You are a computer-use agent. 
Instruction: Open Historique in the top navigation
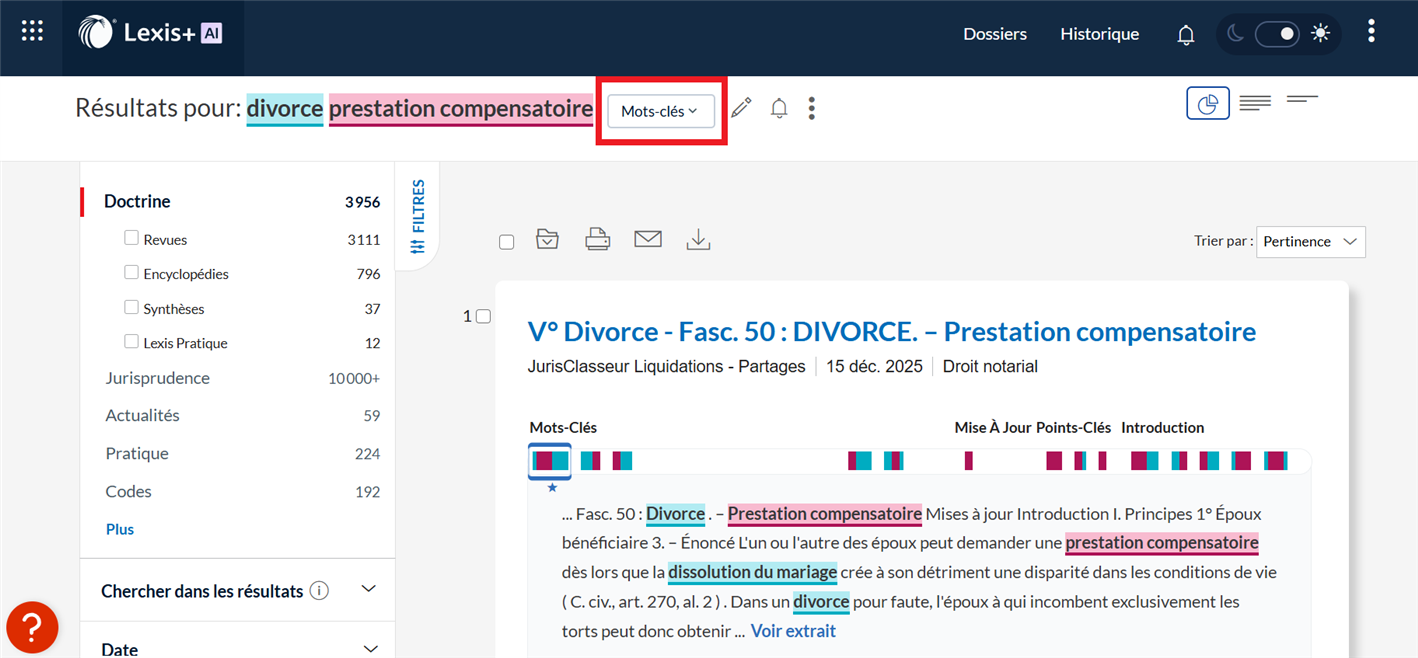click(x=1099, y=34)
